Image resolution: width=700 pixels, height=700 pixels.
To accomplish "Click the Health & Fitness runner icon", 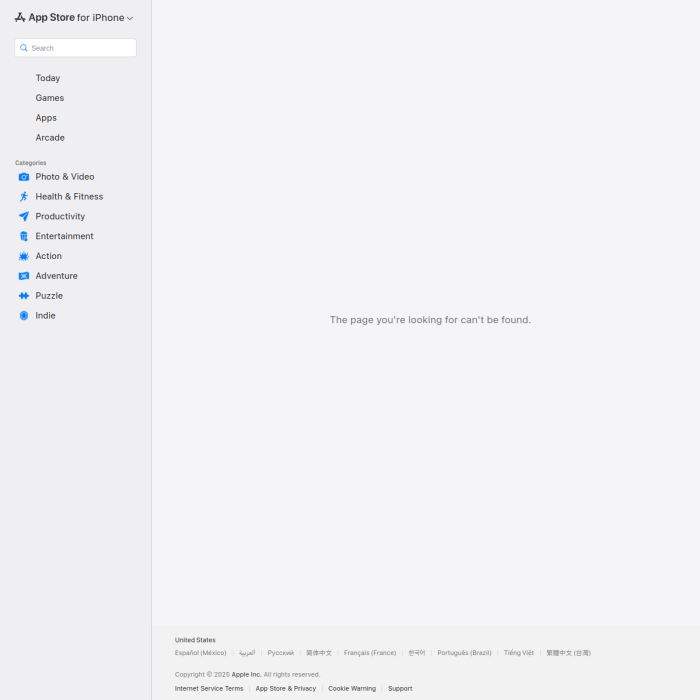I will pos(24,197).
